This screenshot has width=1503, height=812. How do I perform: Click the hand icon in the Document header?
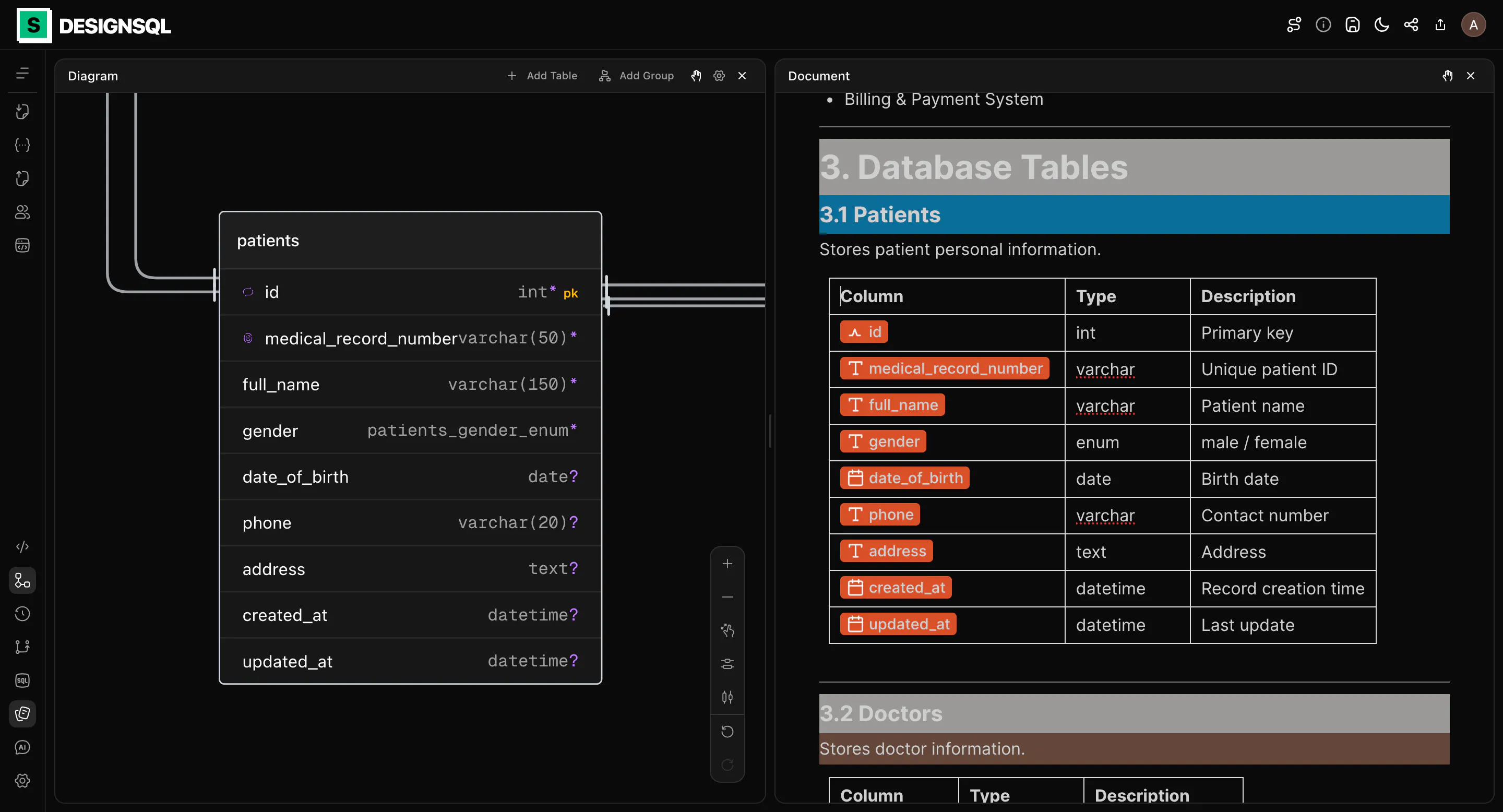point(1448,76)
